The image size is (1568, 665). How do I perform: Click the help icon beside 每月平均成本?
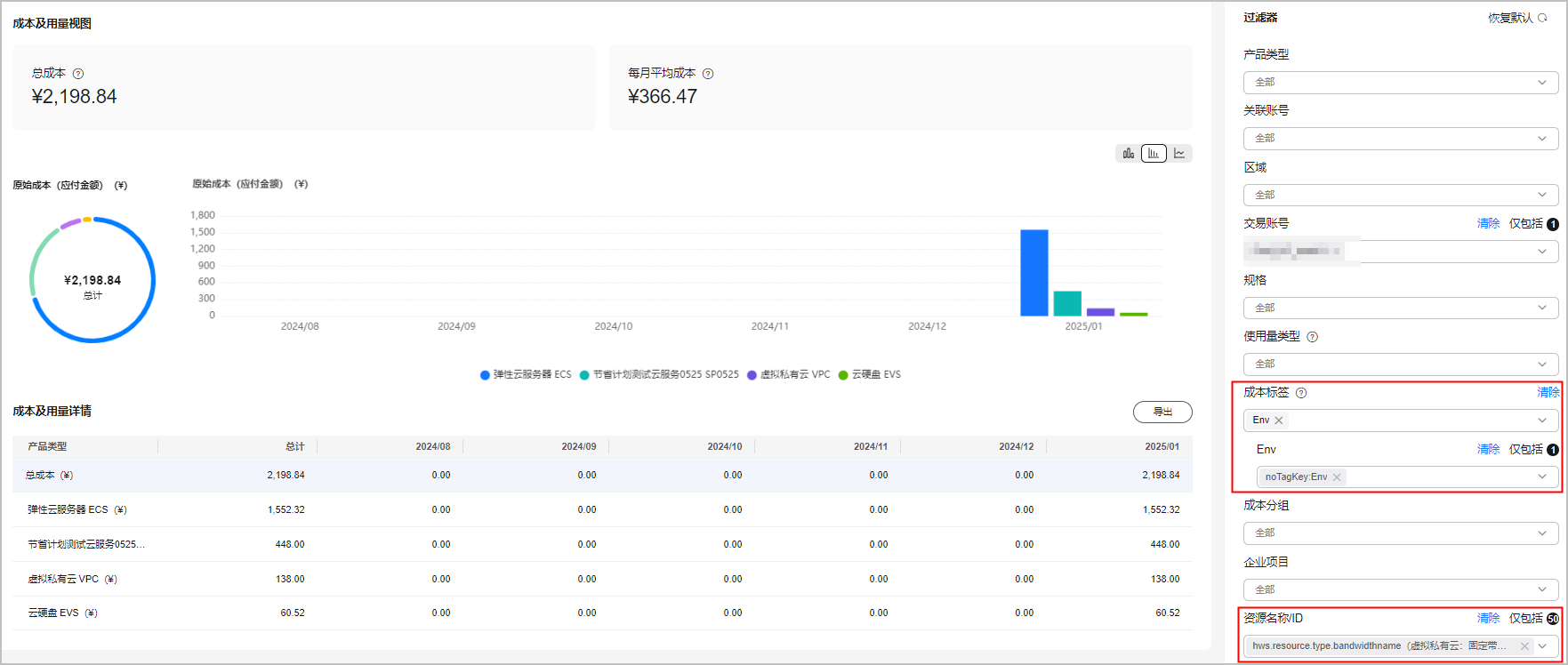(x=708, y=74)
